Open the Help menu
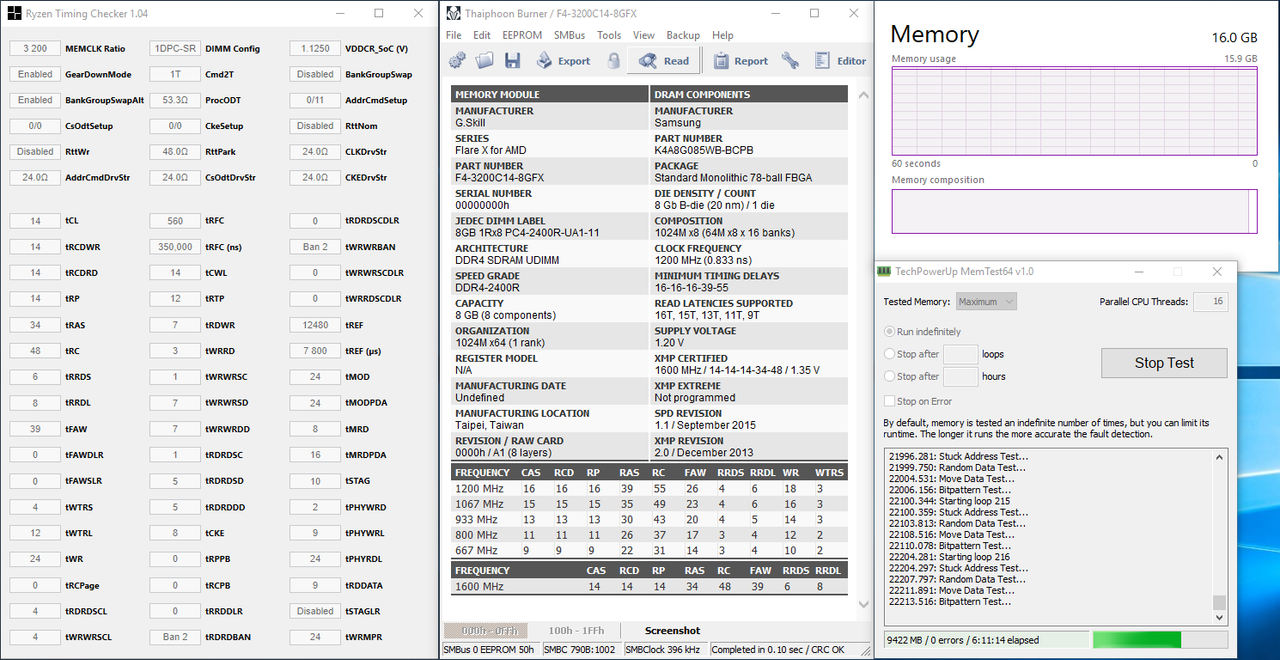 pyautogui.click(x=723, y=35)
